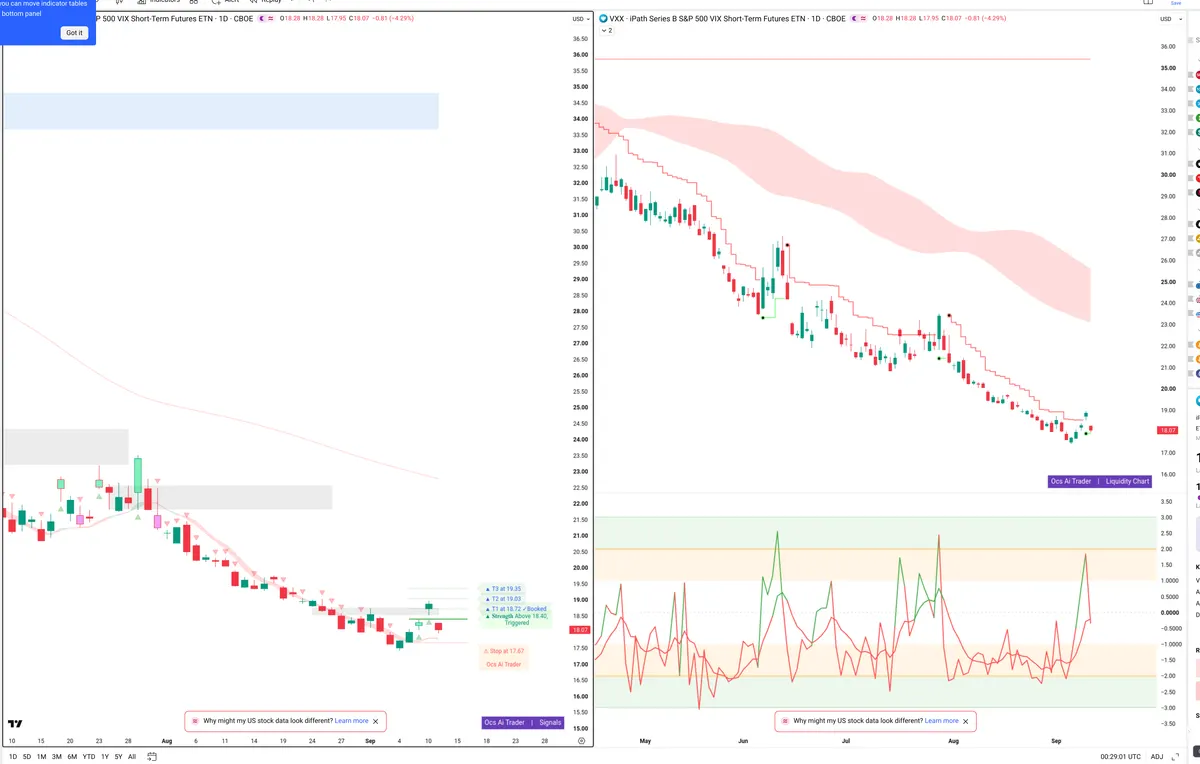Click the Ocs Ai Trader Signals table label

(x=522, y=722)
